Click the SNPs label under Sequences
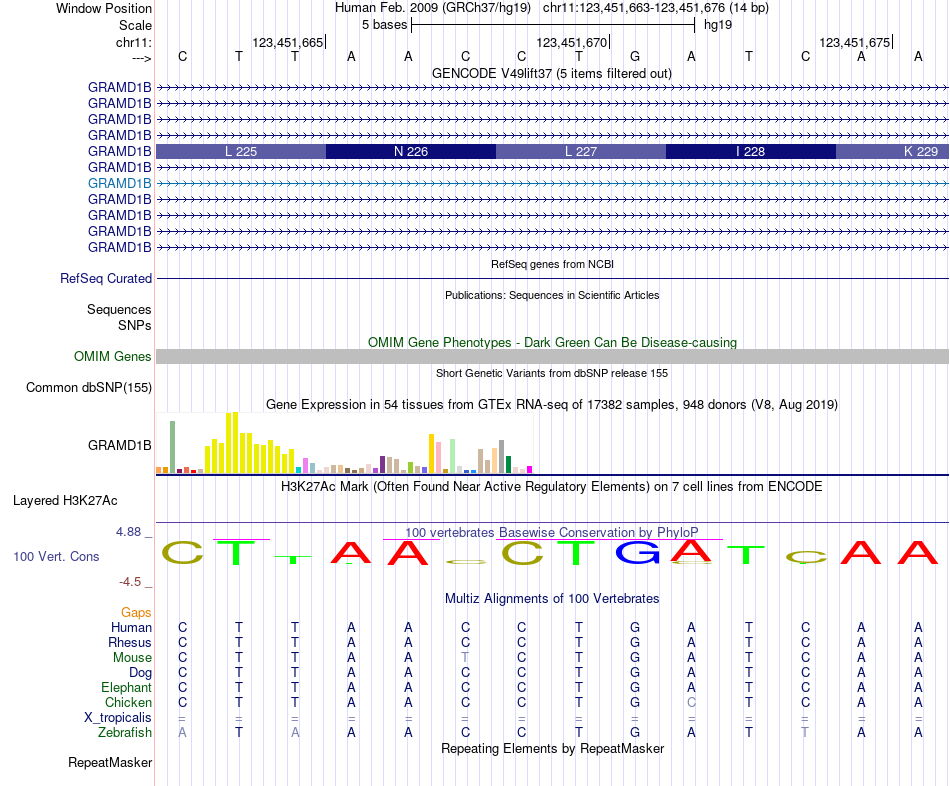 pyautogui.click(x=135, y=325)
